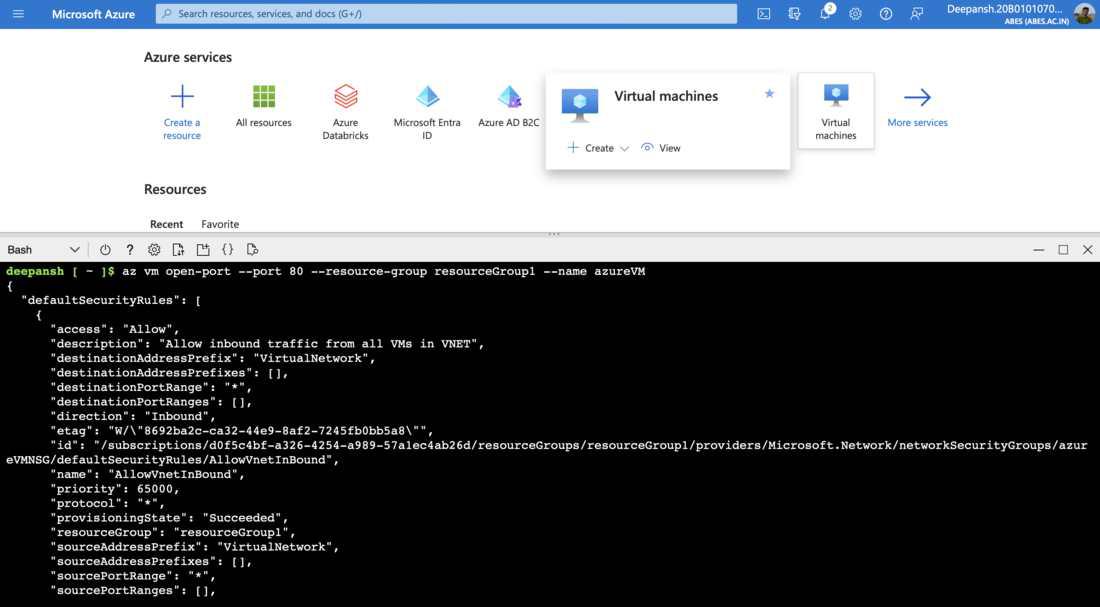Open the More services link text
The height and width of the screenshot is (607, 1100).
pos(918,122)
